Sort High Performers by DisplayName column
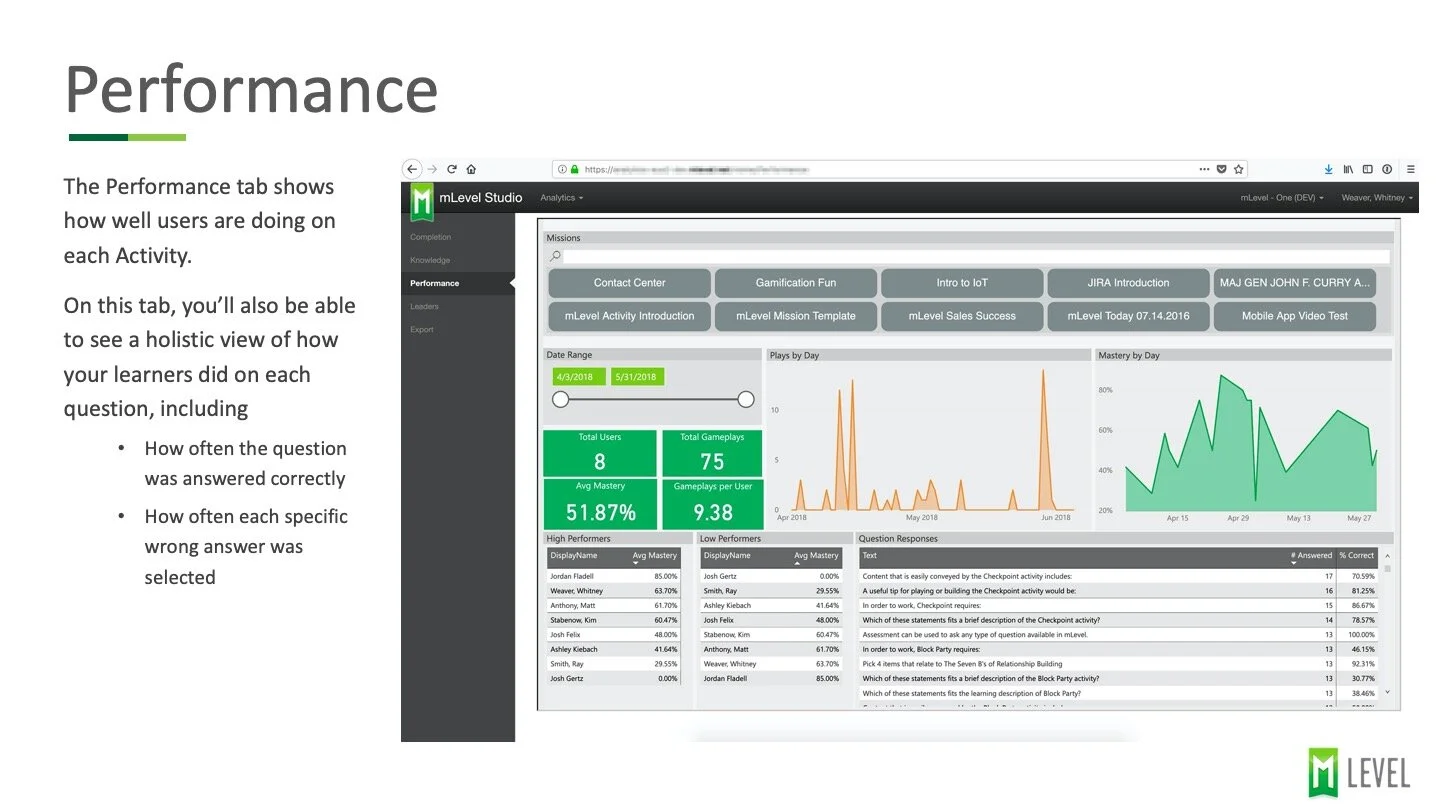Screen dimensions: 1440x810 click(573, 555)
